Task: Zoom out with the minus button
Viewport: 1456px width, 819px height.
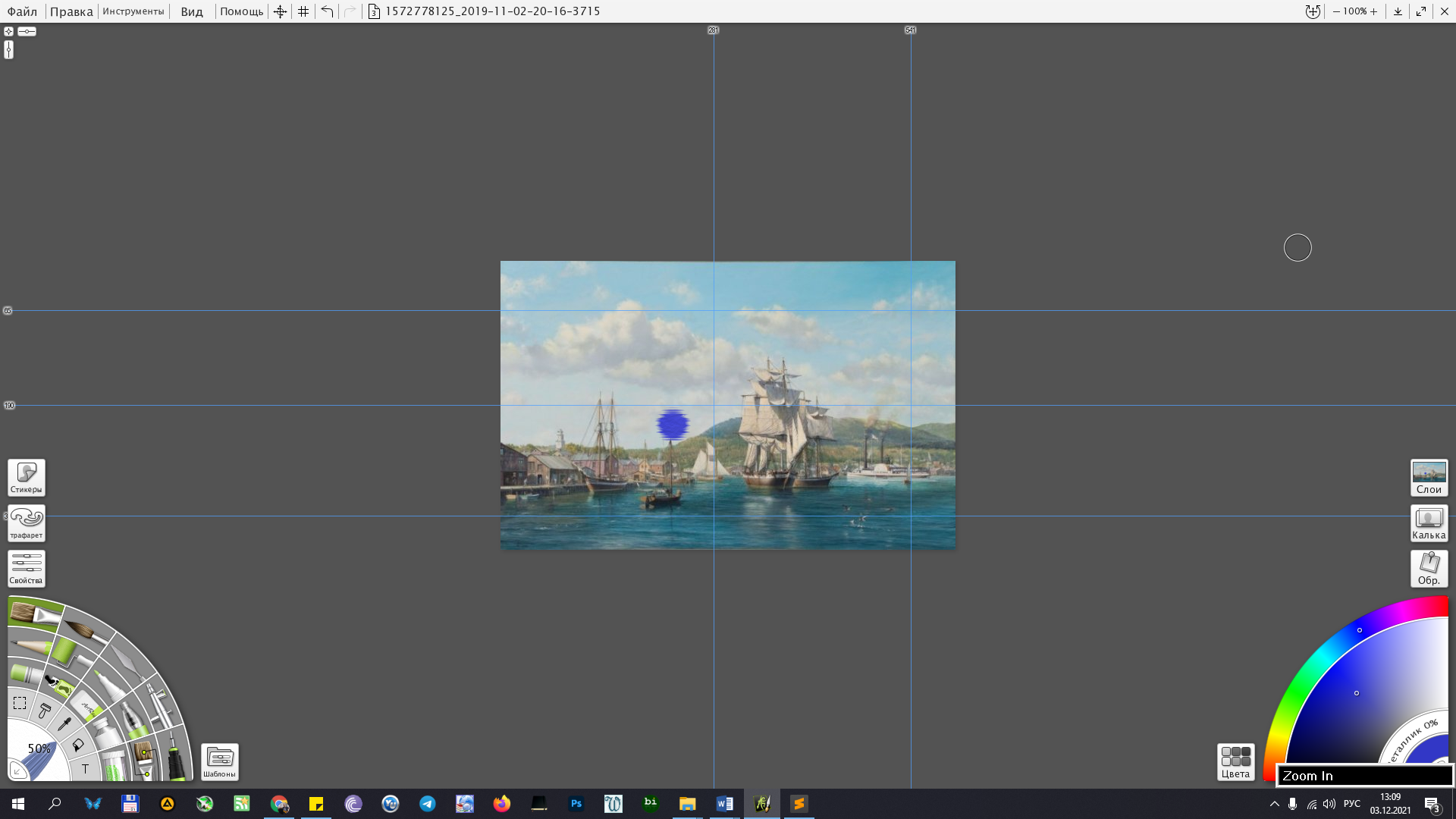Action: pyautogui.click(x=1336, y=11)
